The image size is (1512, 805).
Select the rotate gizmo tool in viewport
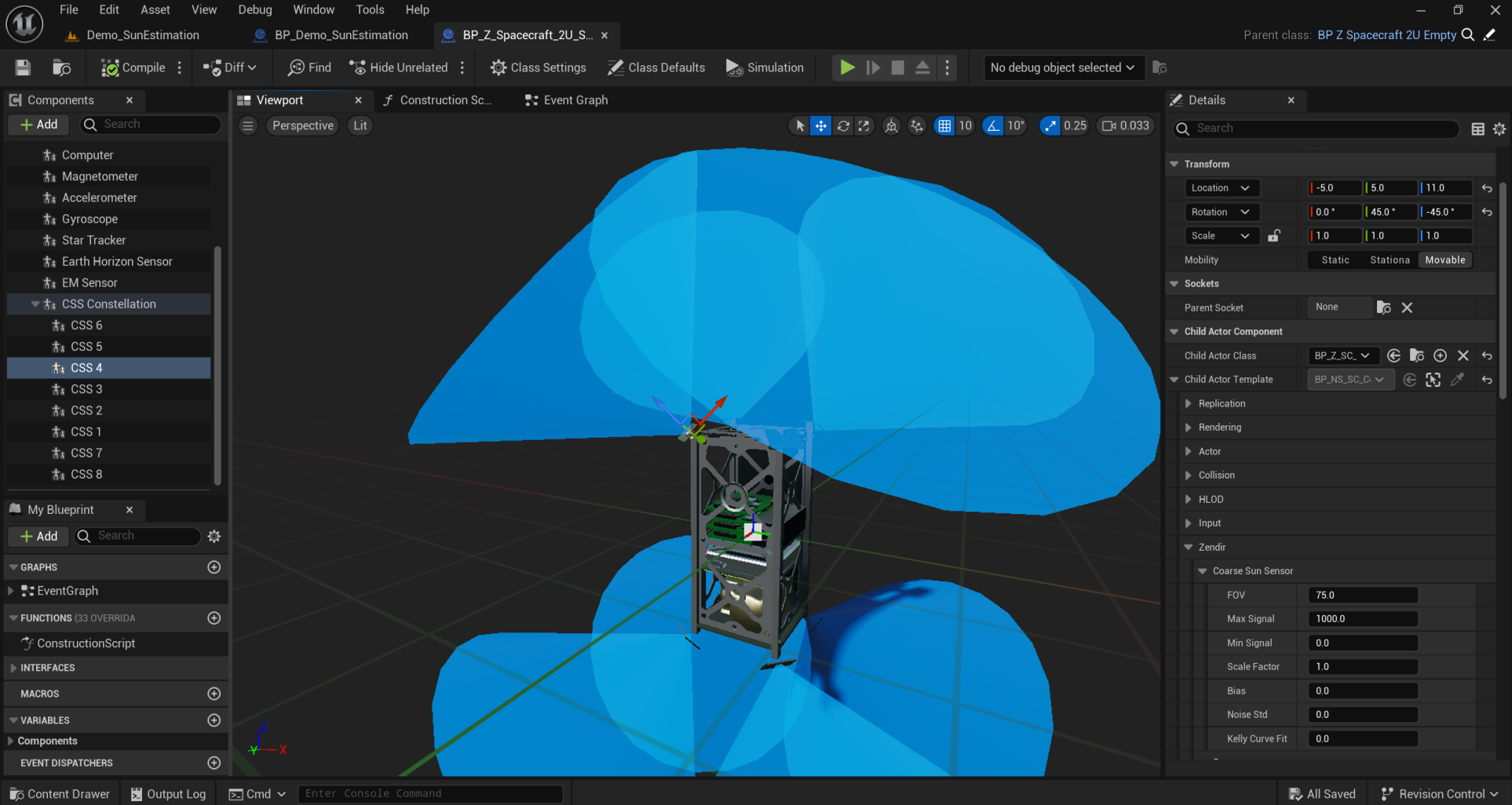click(x=843, y=126)
